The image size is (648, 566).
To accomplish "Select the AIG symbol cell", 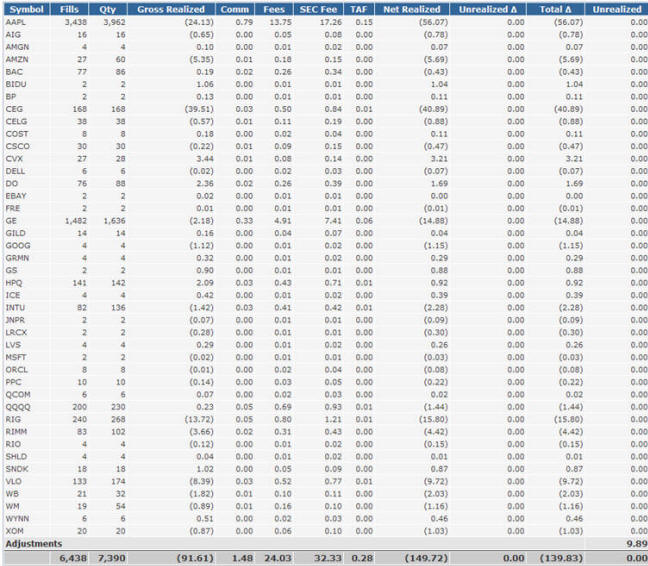I will click(x=13, y=35).
